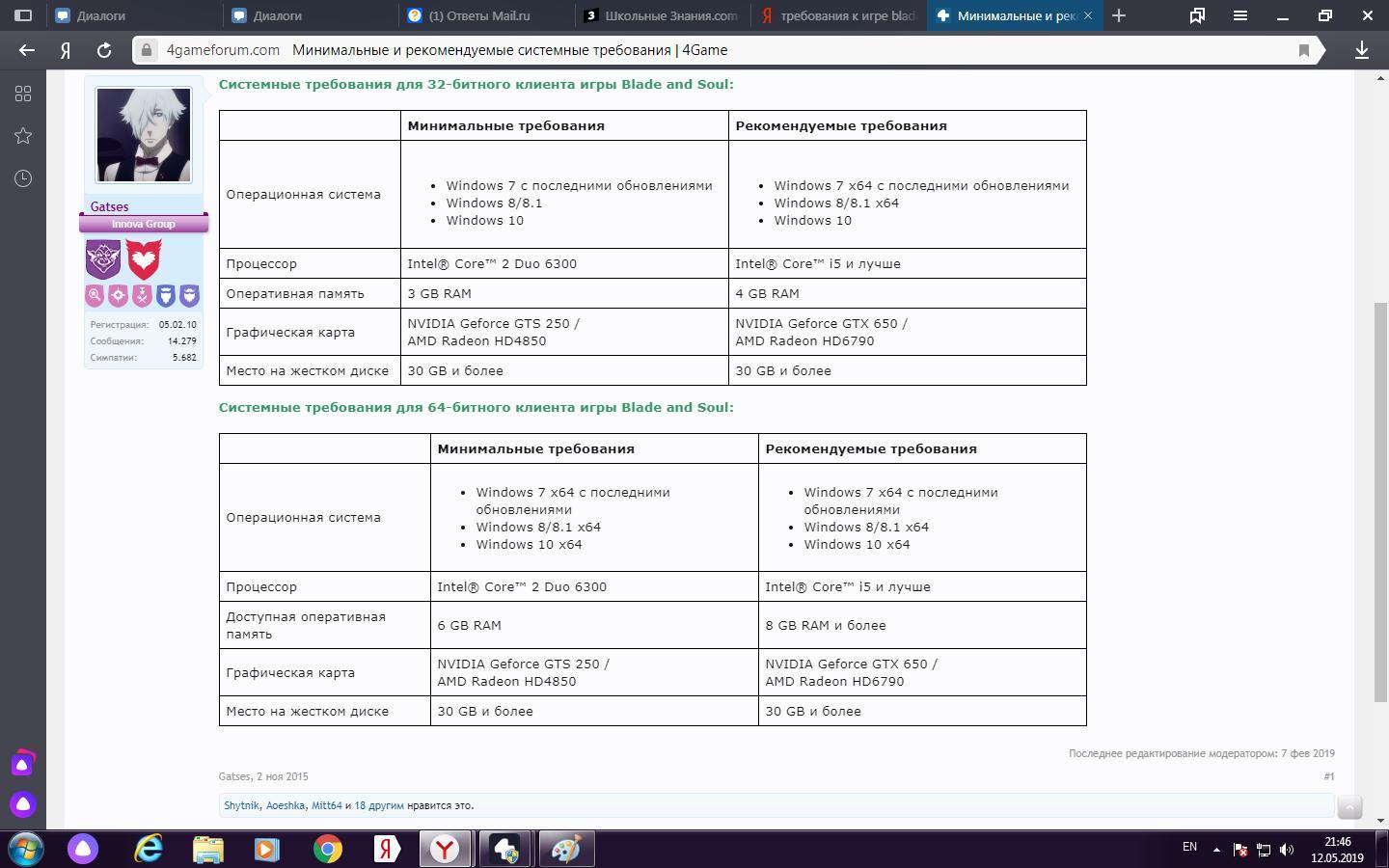Open history clock in the sidebar
Image resolution: width=1389 pixels, height=868 pixels.
click(23, 178)
